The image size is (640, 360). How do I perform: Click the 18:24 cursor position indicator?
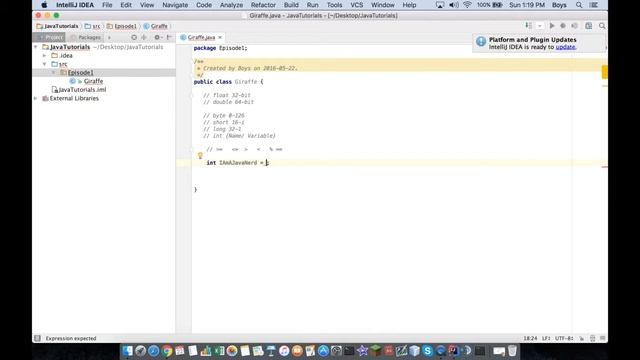point(530,338)
